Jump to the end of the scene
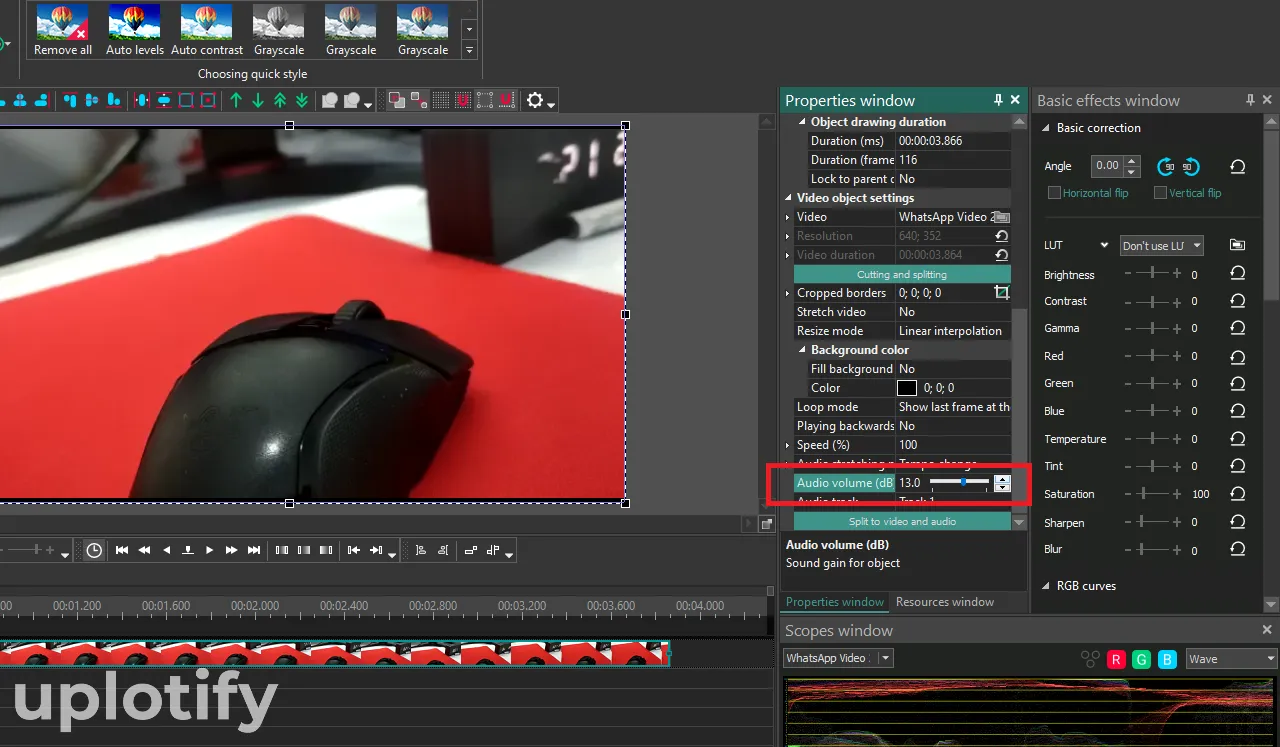The height and width of the screenshot is (747, 1280). 254,550
